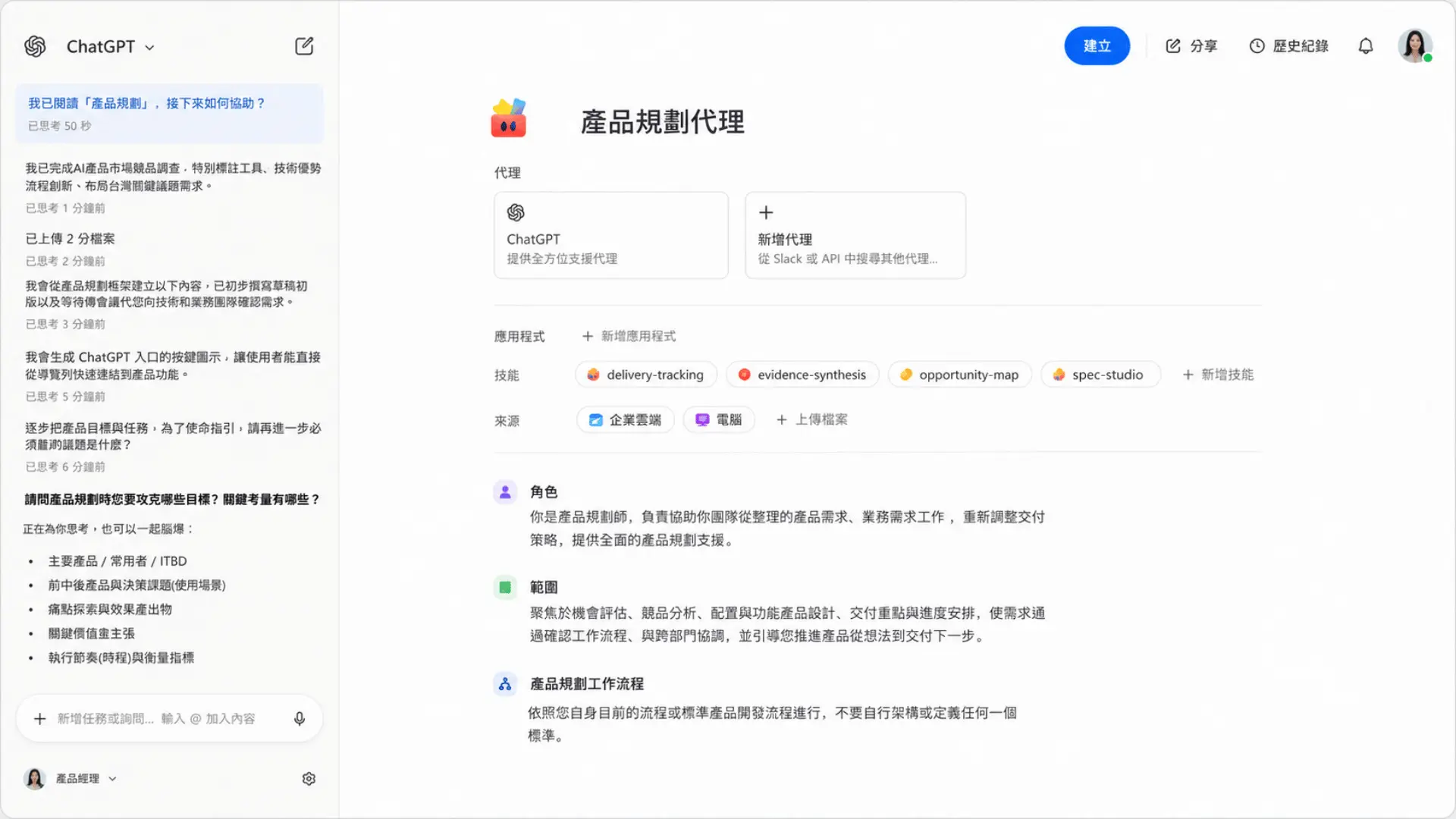Click the 產品規劃工作流程 description paragraph
Screen dimensions: 1456x819
pos(772,724)
